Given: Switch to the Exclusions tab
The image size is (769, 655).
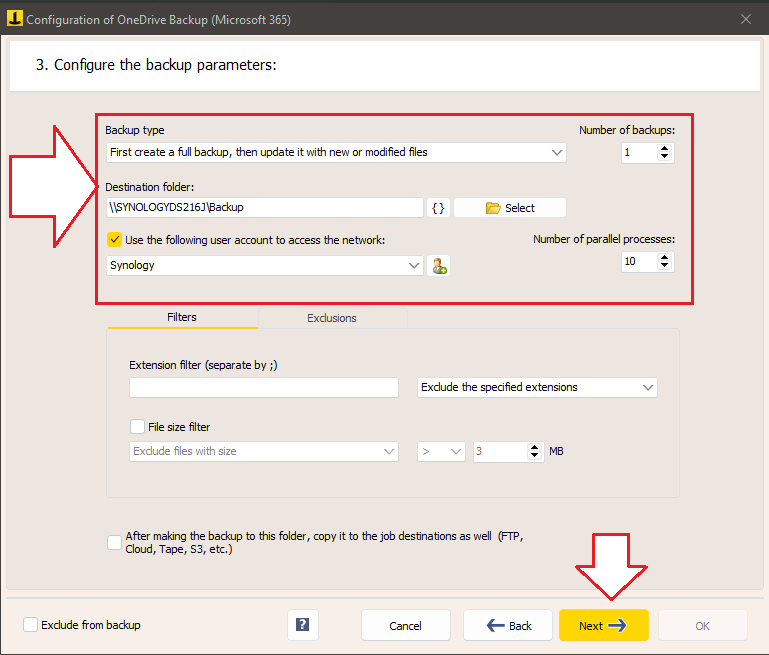Looking at the screenshot, I should 332,318.
